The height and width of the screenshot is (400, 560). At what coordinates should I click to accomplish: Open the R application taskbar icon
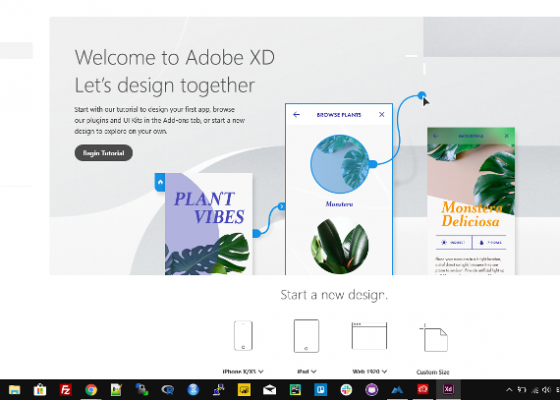coord(168,390)
